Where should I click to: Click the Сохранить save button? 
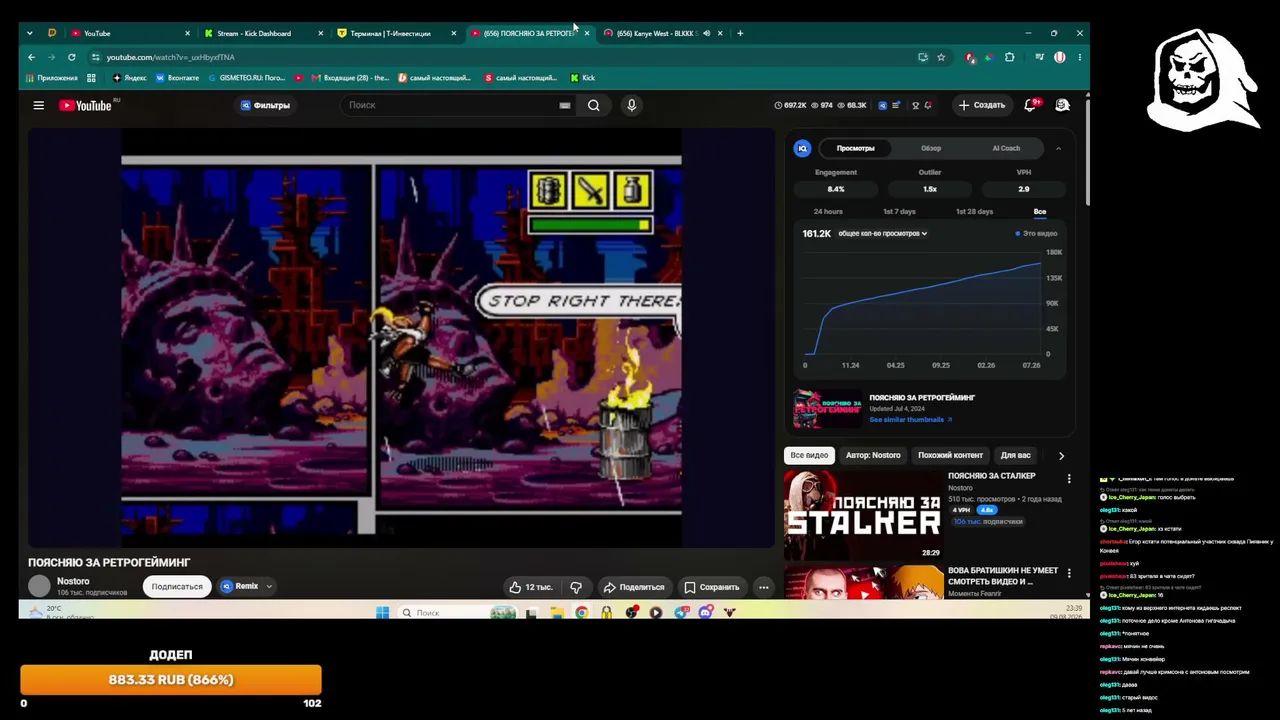click(712, 587)
